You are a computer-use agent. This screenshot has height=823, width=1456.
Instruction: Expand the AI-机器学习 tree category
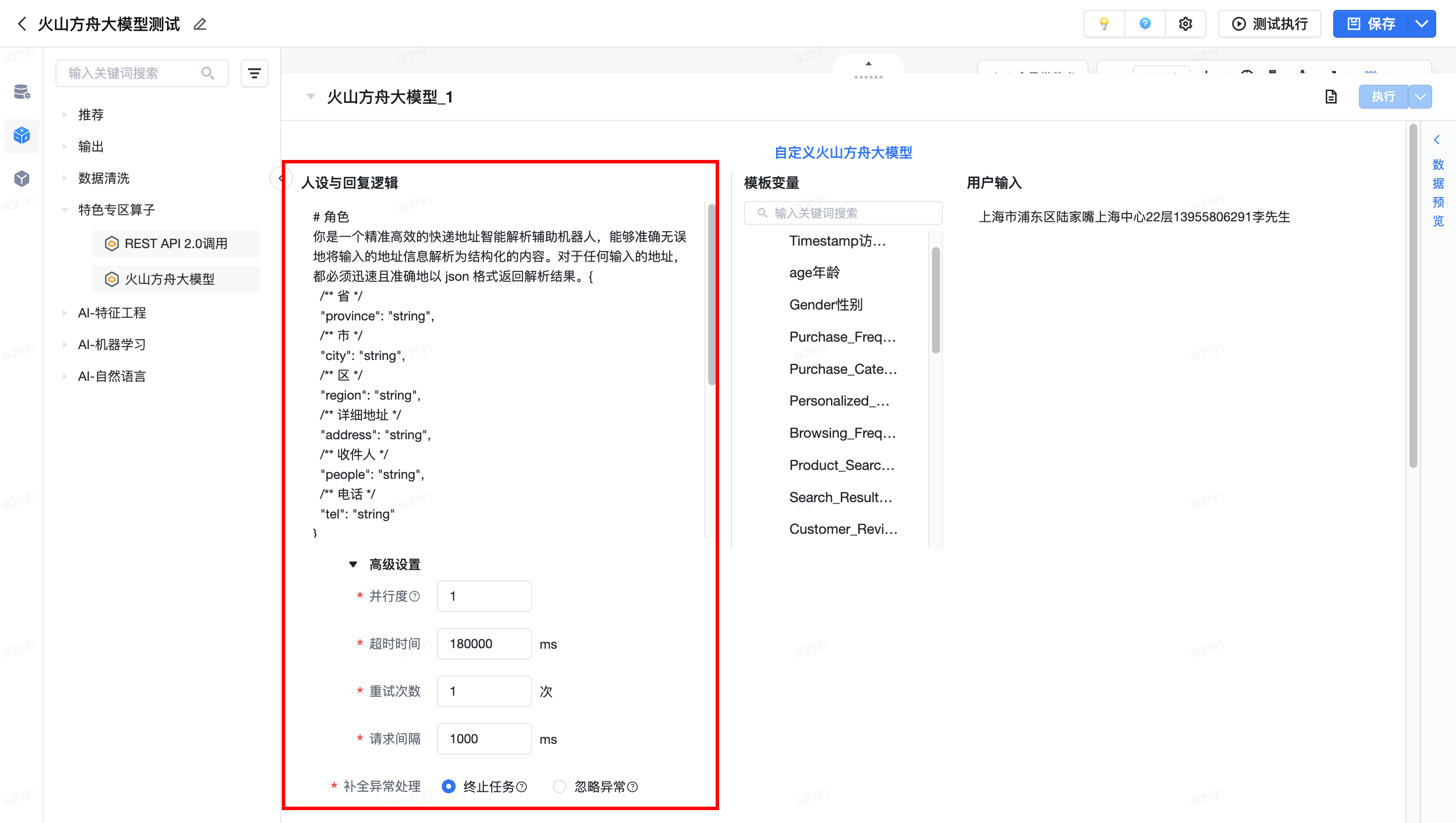[64, 344]
